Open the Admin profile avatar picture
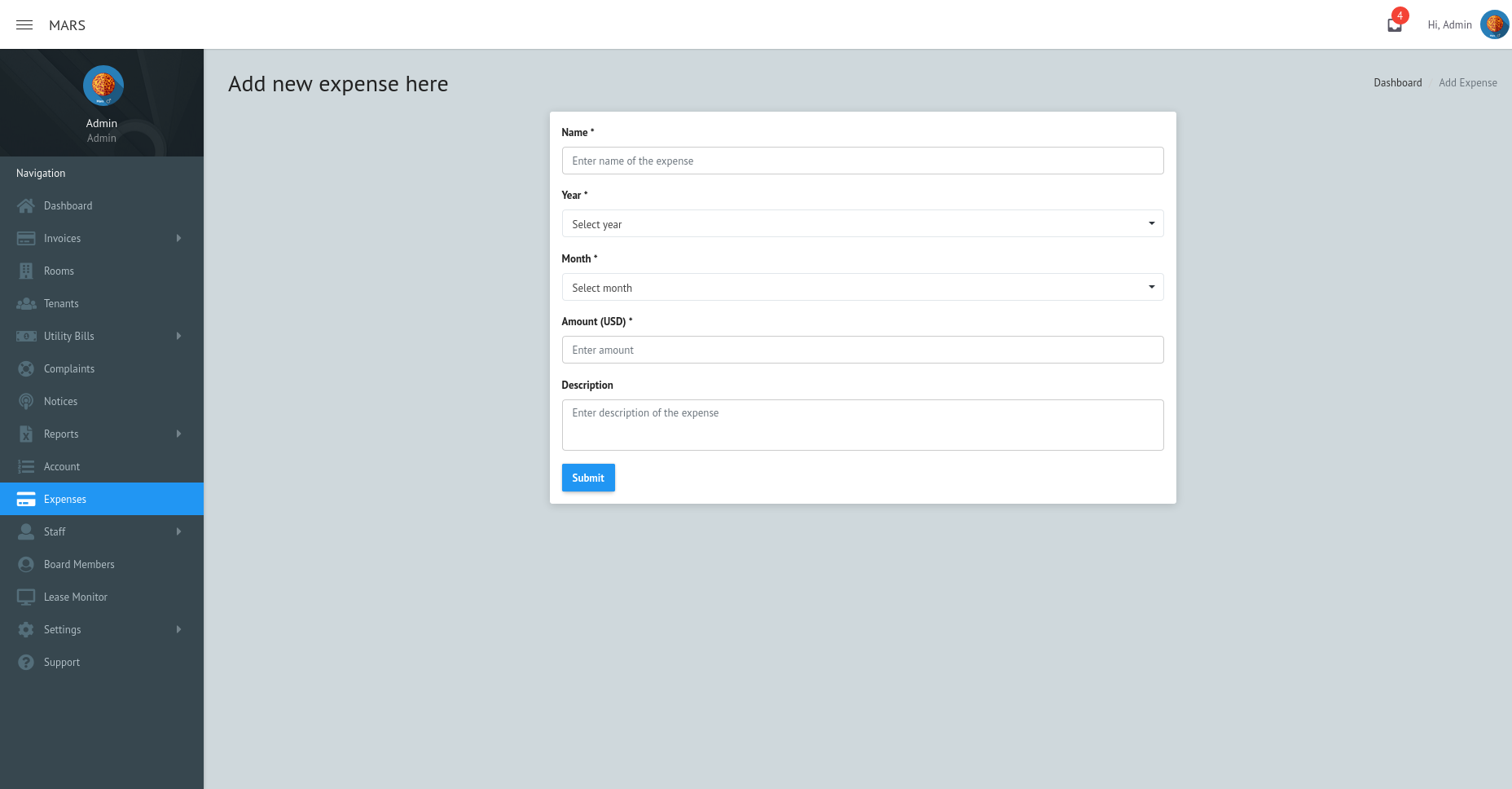The image size is (1512, 789). 1495,25
